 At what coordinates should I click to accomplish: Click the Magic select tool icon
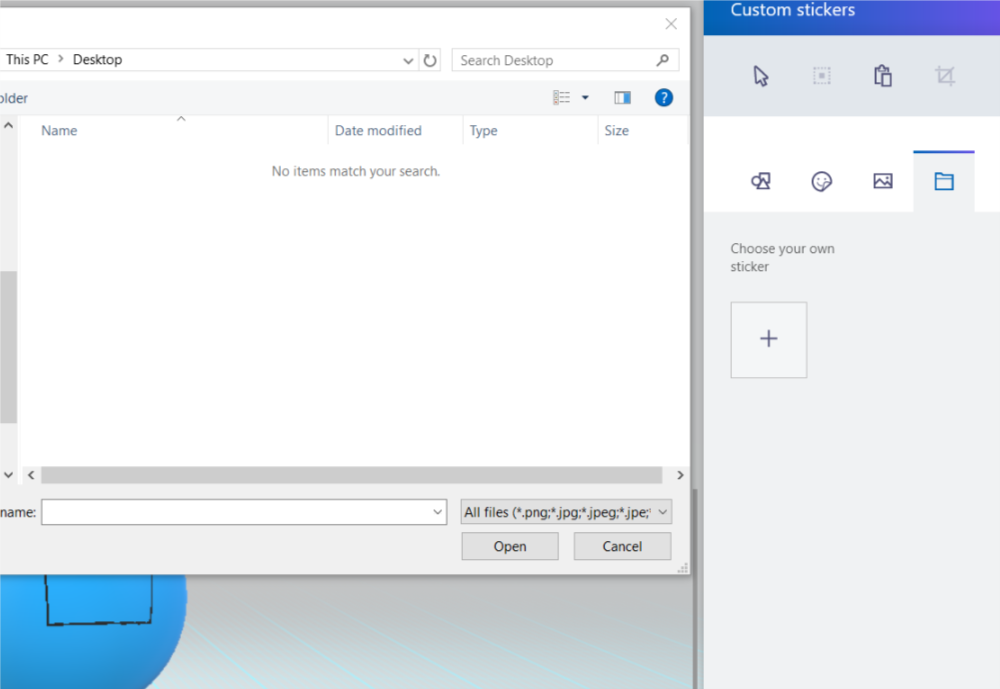click(x=821, y=76)
